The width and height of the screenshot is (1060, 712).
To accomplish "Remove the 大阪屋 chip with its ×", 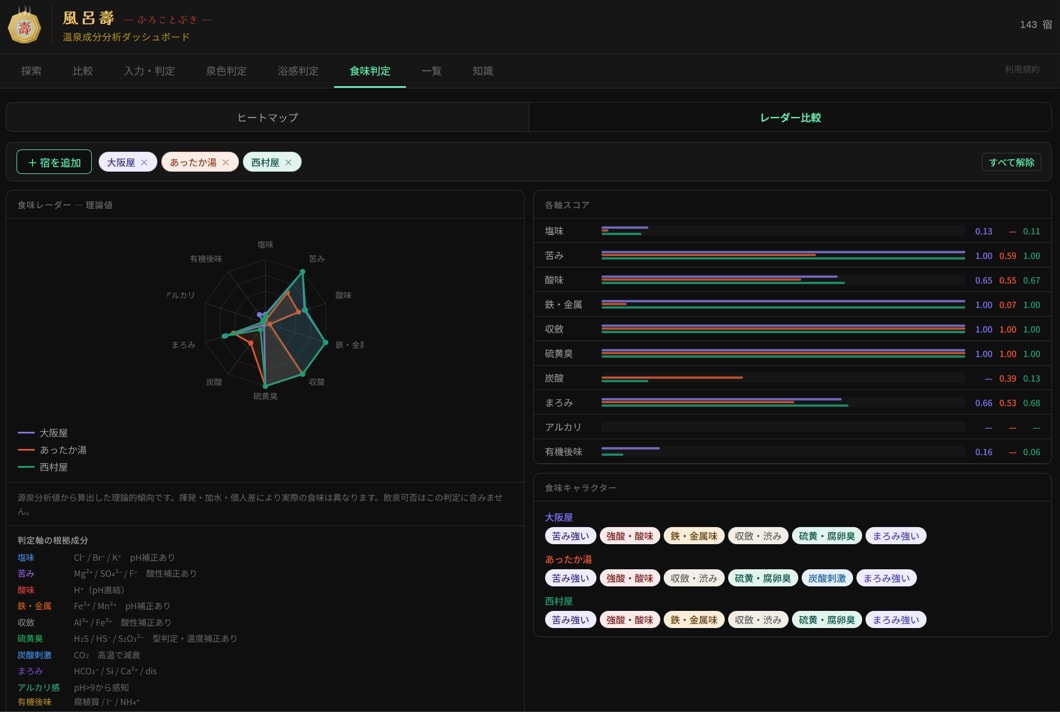I will click(144, 162).
